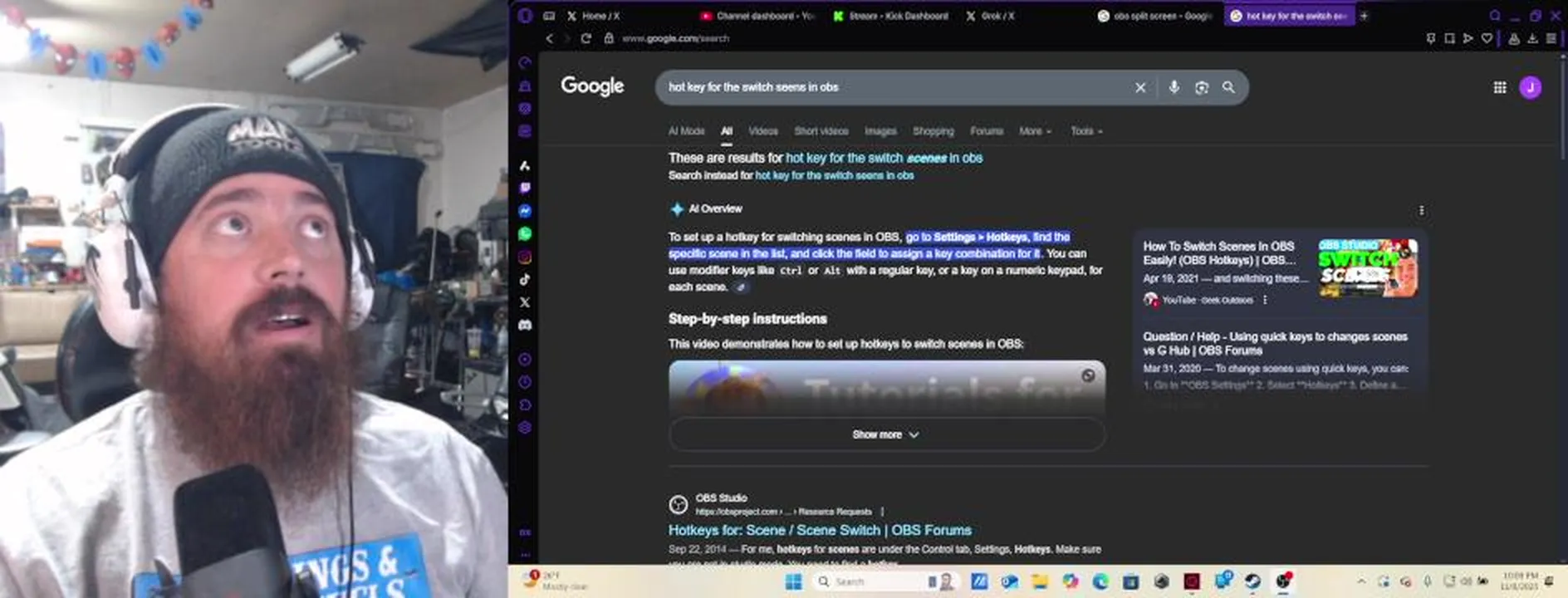Click the page vertical scrollbar
Viewport: 1568px width, 598px height.
coord(1562,108)
